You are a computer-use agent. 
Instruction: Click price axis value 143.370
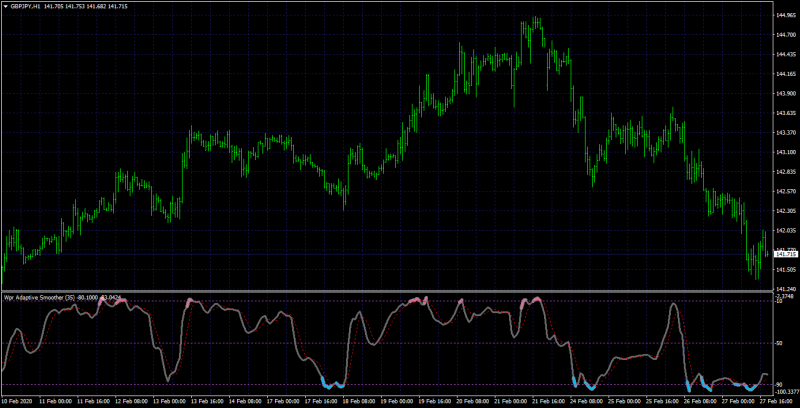[786, 133]
